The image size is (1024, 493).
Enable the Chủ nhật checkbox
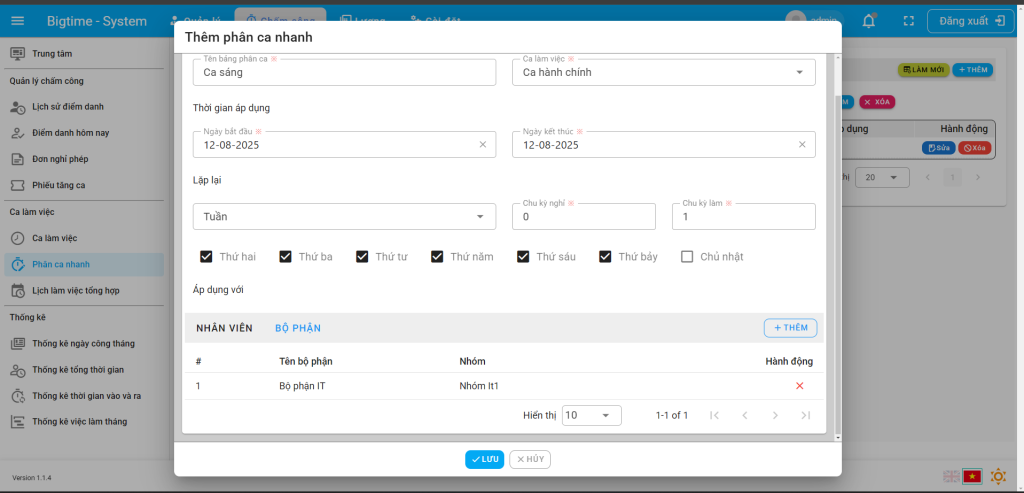tap(687, 257)
